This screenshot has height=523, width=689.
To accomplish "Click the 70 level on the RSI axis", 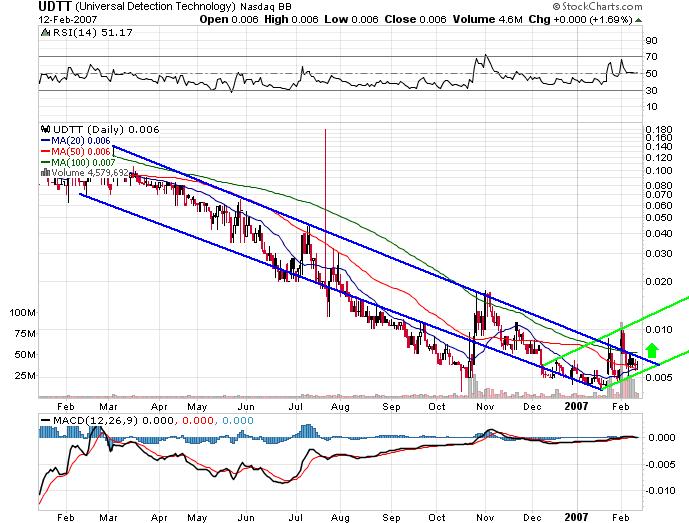I will point(651,57).
